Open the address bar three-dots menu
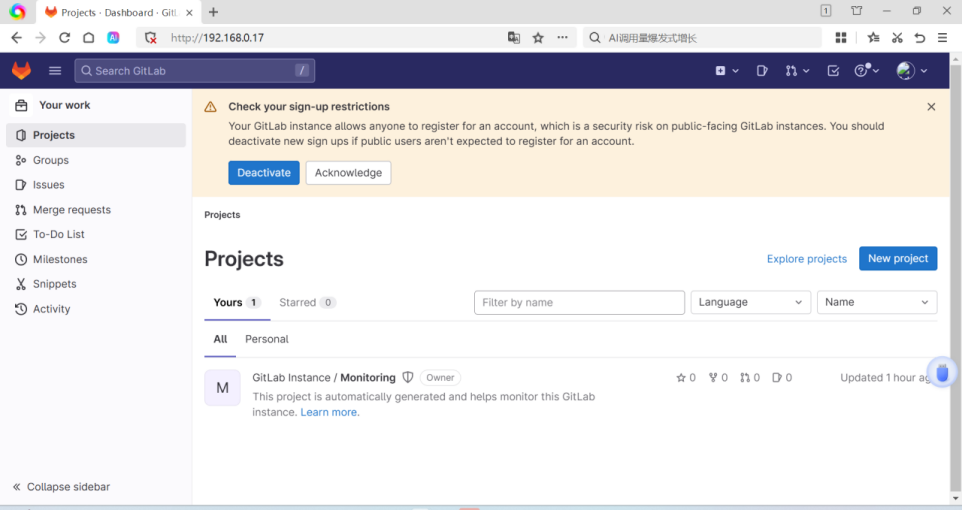Image resolution: width=962 pixels, height=510 pixels. tap(563, 38)
